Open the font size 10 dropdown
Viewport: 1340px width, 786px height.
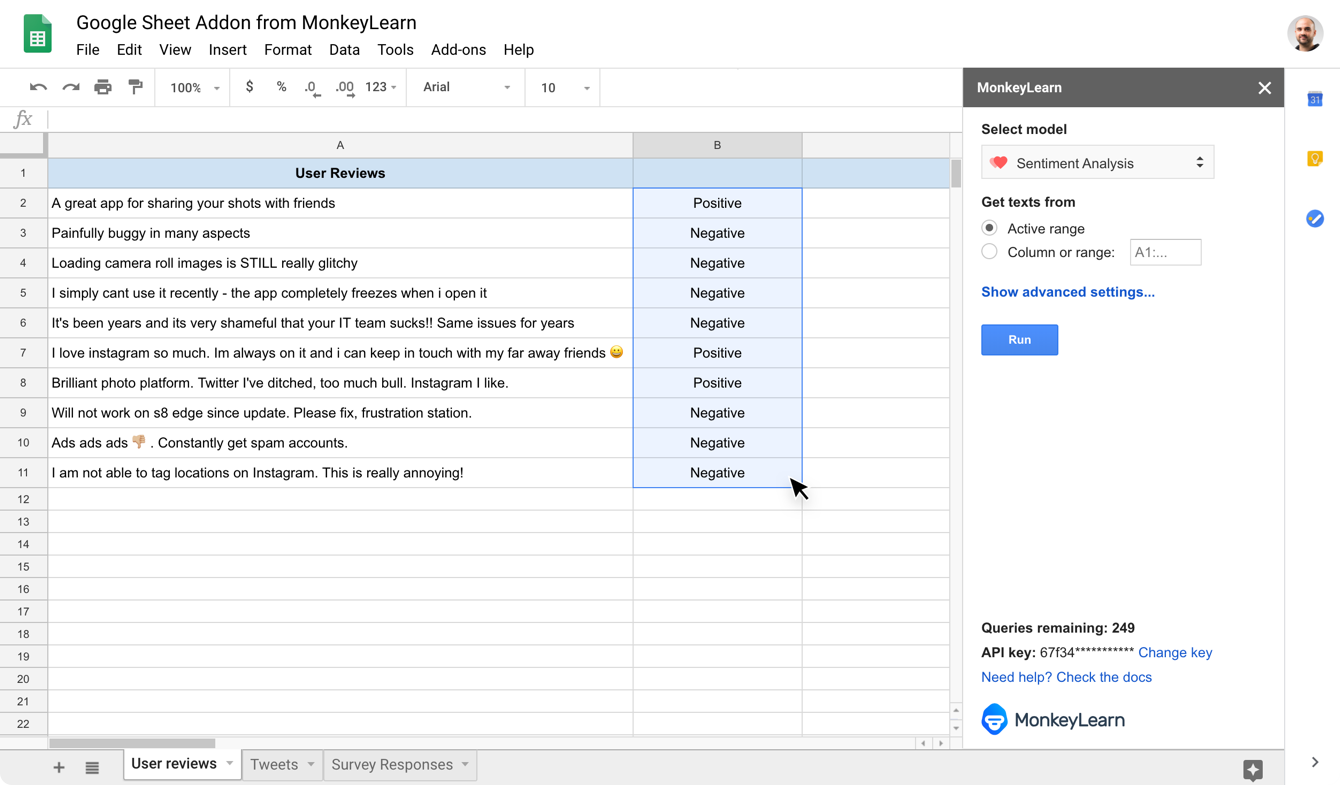(564, 88)
